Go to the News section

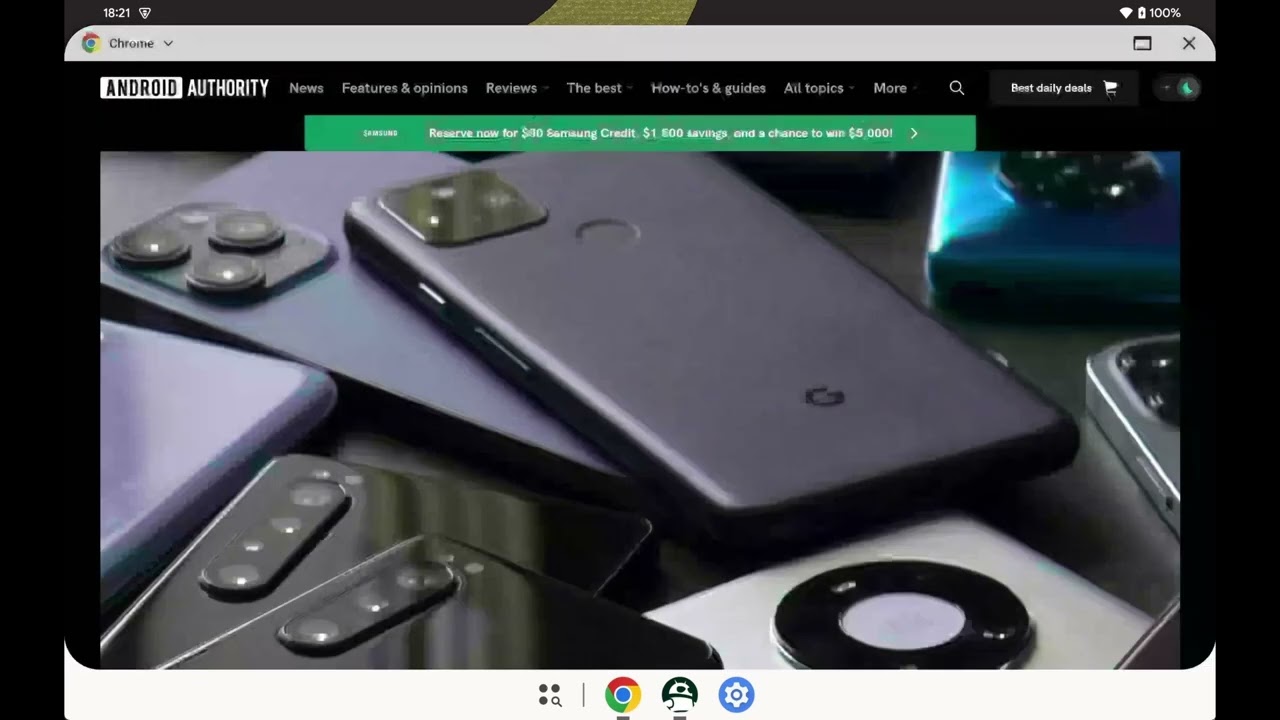(306, 88)
